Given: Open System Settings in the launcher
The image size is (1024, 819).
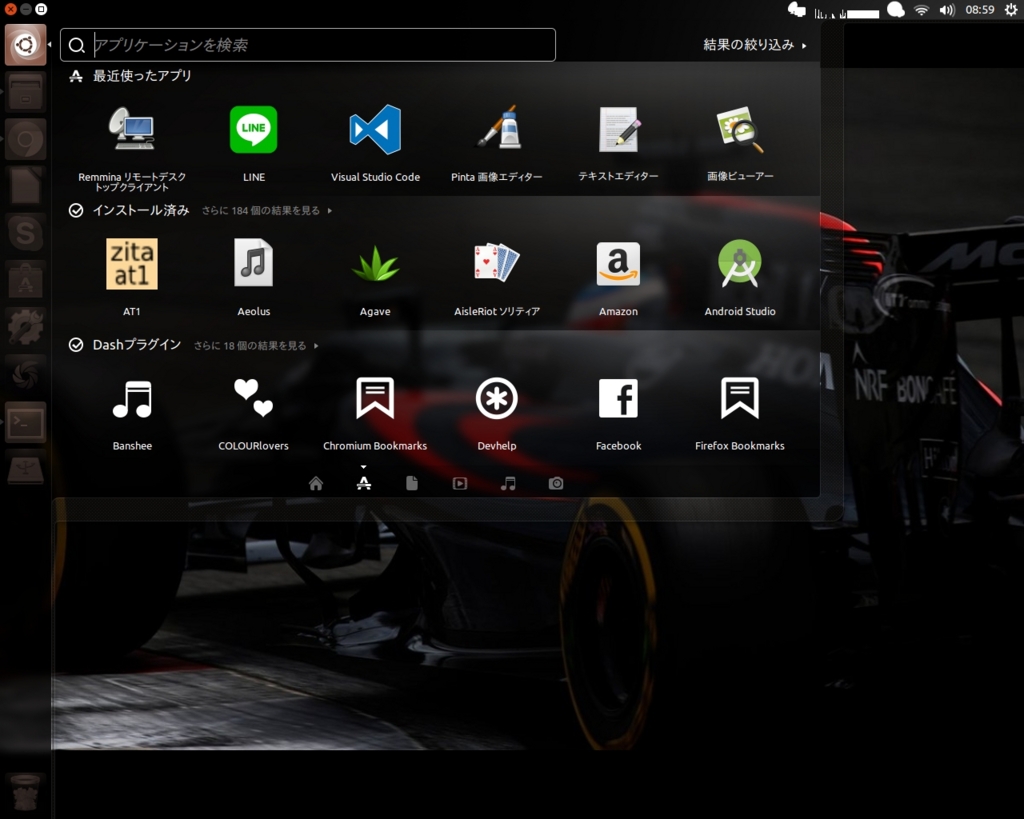Looking at the screenshot, I should pos(25,328).
